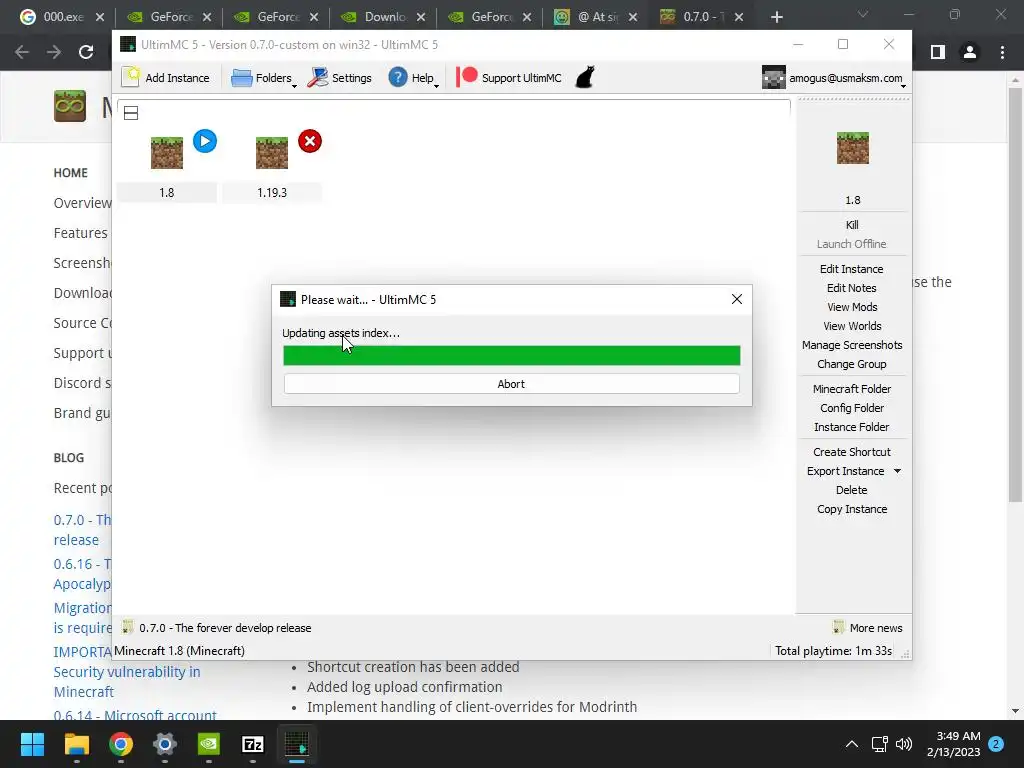Screen dimensions: 1024x768
Task: Open the NVIDIA app in the taskbar
Action: click(209, 744)
